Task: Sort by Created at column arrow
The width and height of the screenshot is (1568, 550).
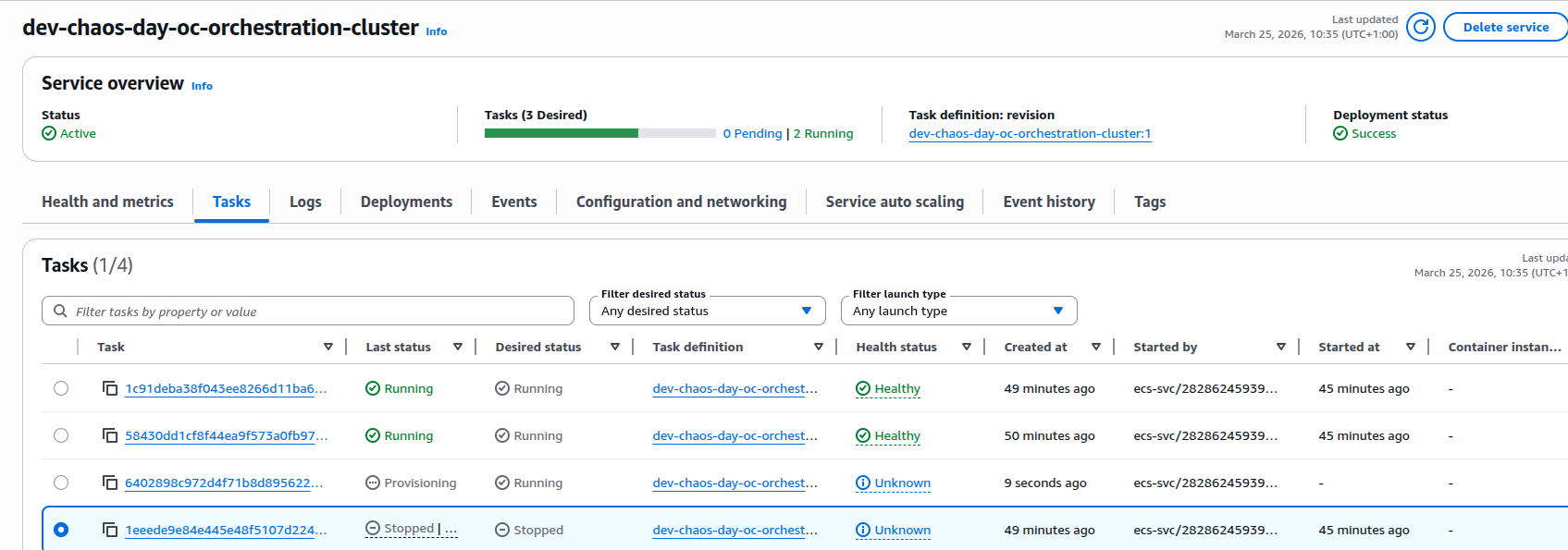Action: pos(1095,347)
